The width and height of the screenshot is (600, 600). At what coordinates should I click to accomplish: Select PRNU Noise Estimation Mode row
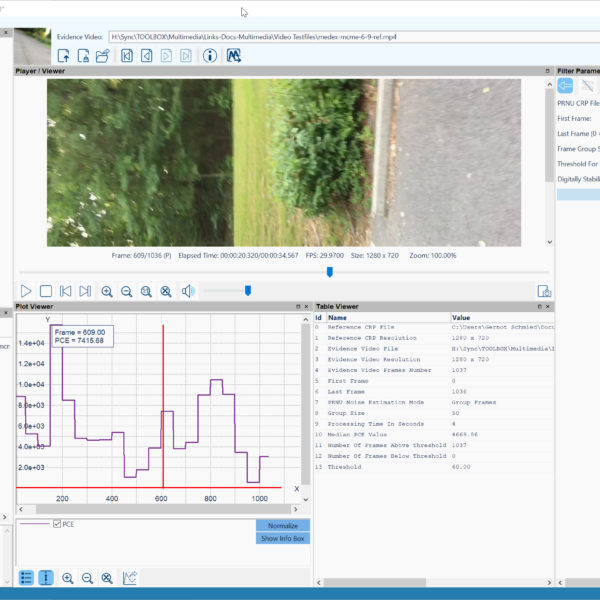point(434,402)
